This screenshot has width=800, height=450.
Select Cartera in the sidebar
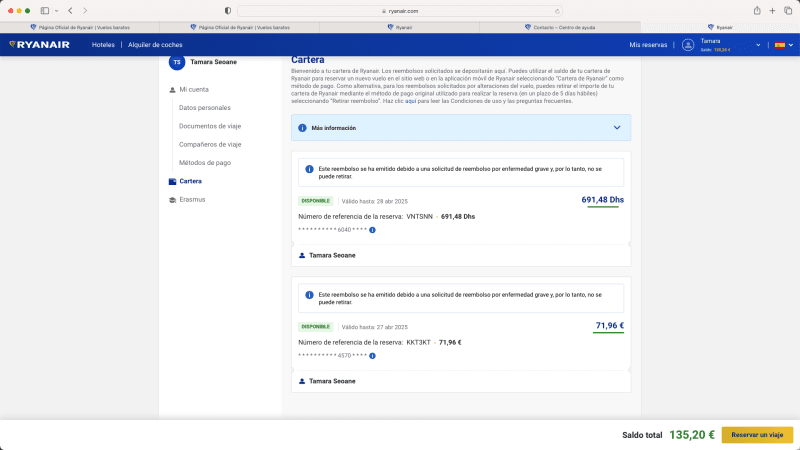point(190,182)
